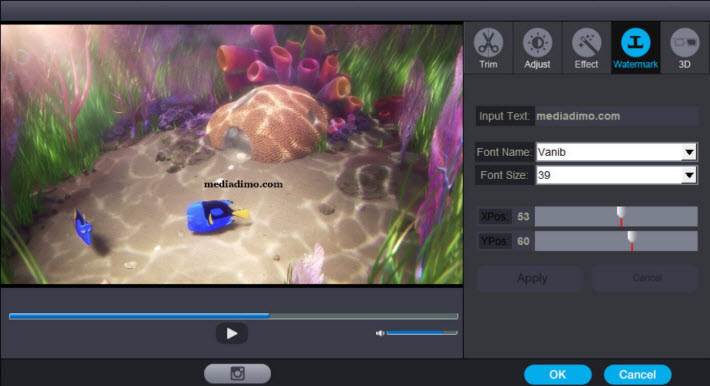
Task: Open the Font Name dropdown arrow
Action: (689, 152)
